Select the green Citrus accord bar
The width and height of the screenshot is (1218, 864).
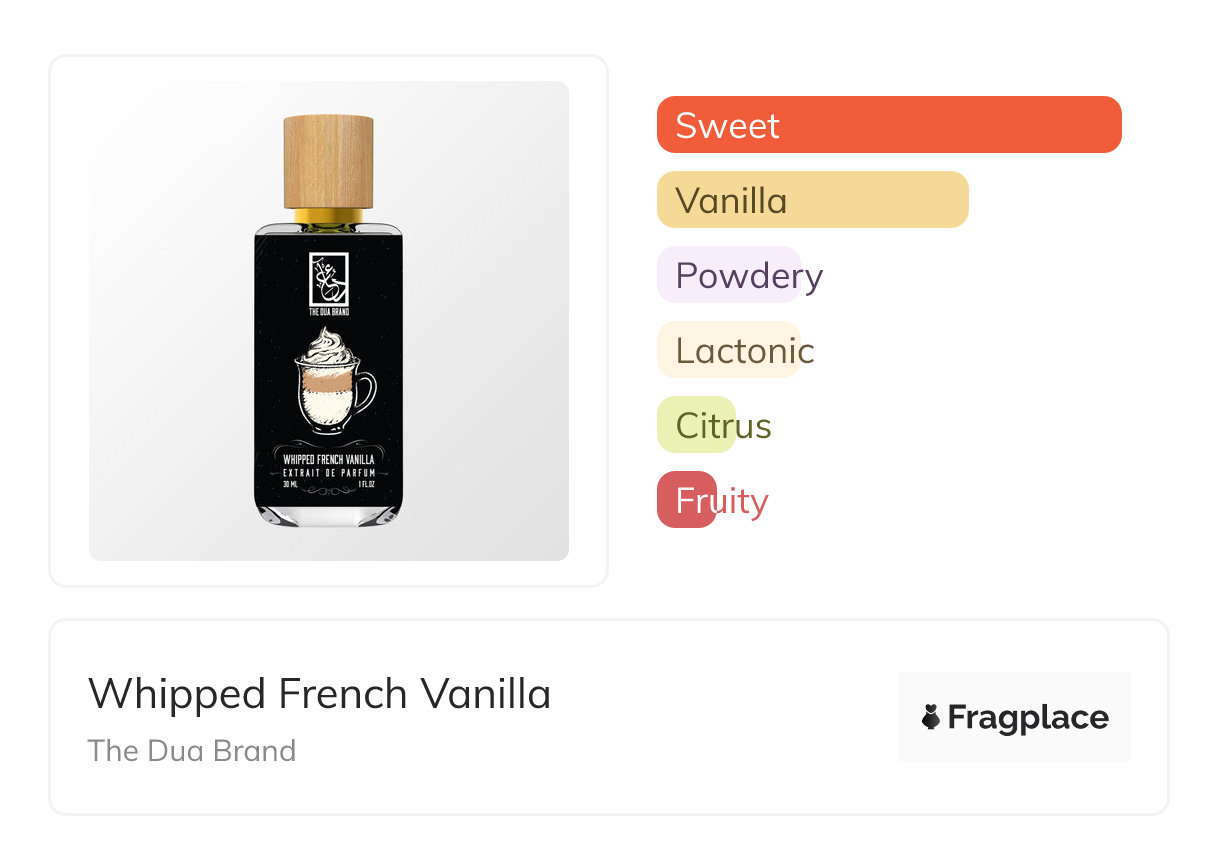click(x=697, y=425)
